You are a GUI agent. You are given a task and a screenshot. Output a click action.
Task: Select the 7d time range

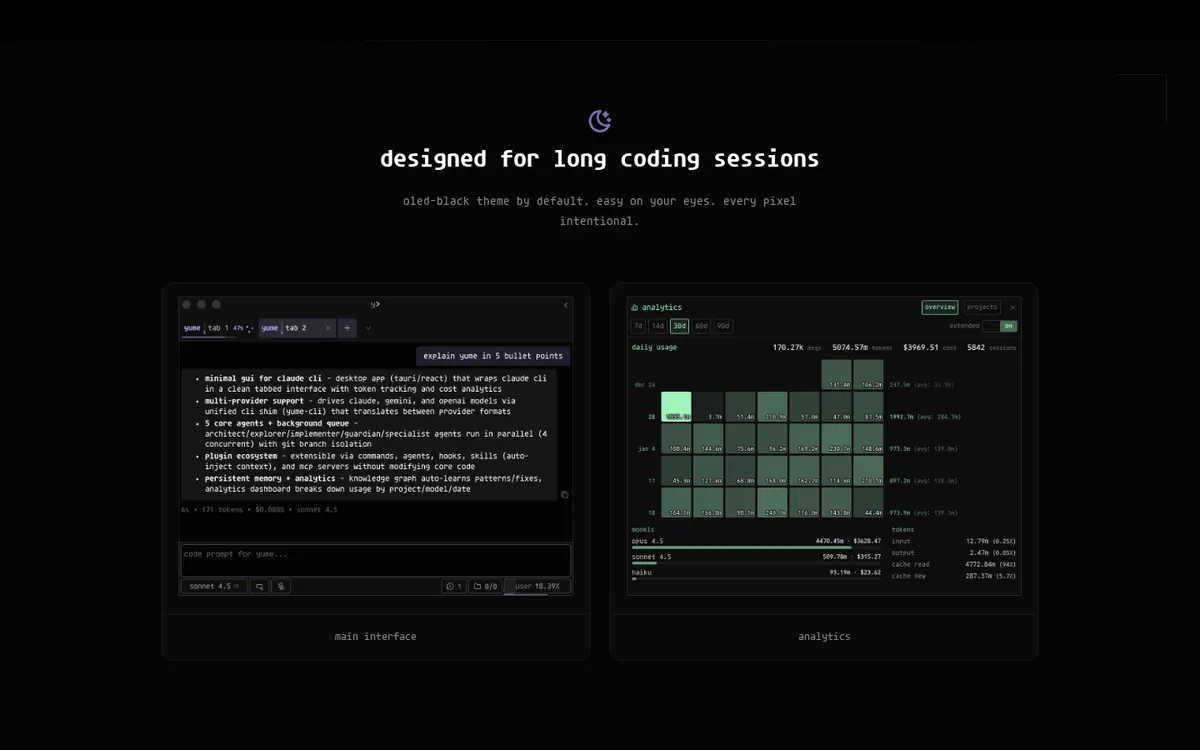(638, 326)
